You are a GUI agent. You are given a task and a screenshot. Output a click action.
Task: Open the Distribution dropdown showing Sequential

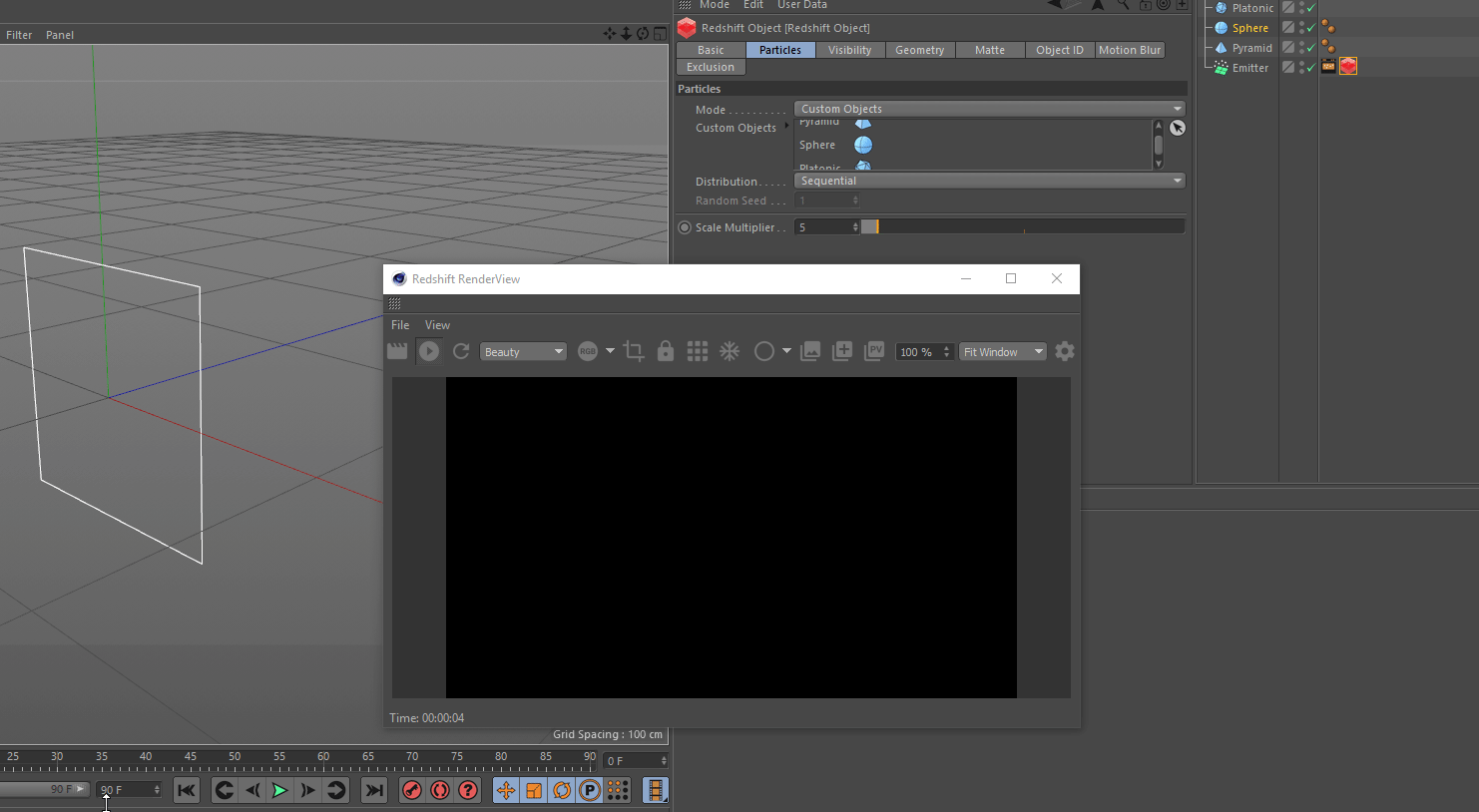coord(990,181)
